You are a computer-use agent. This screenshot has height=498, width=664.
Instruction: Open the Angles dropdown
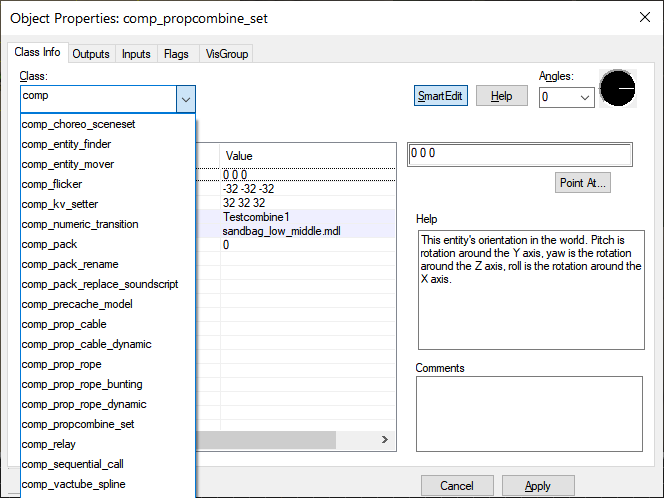point(585,97)
